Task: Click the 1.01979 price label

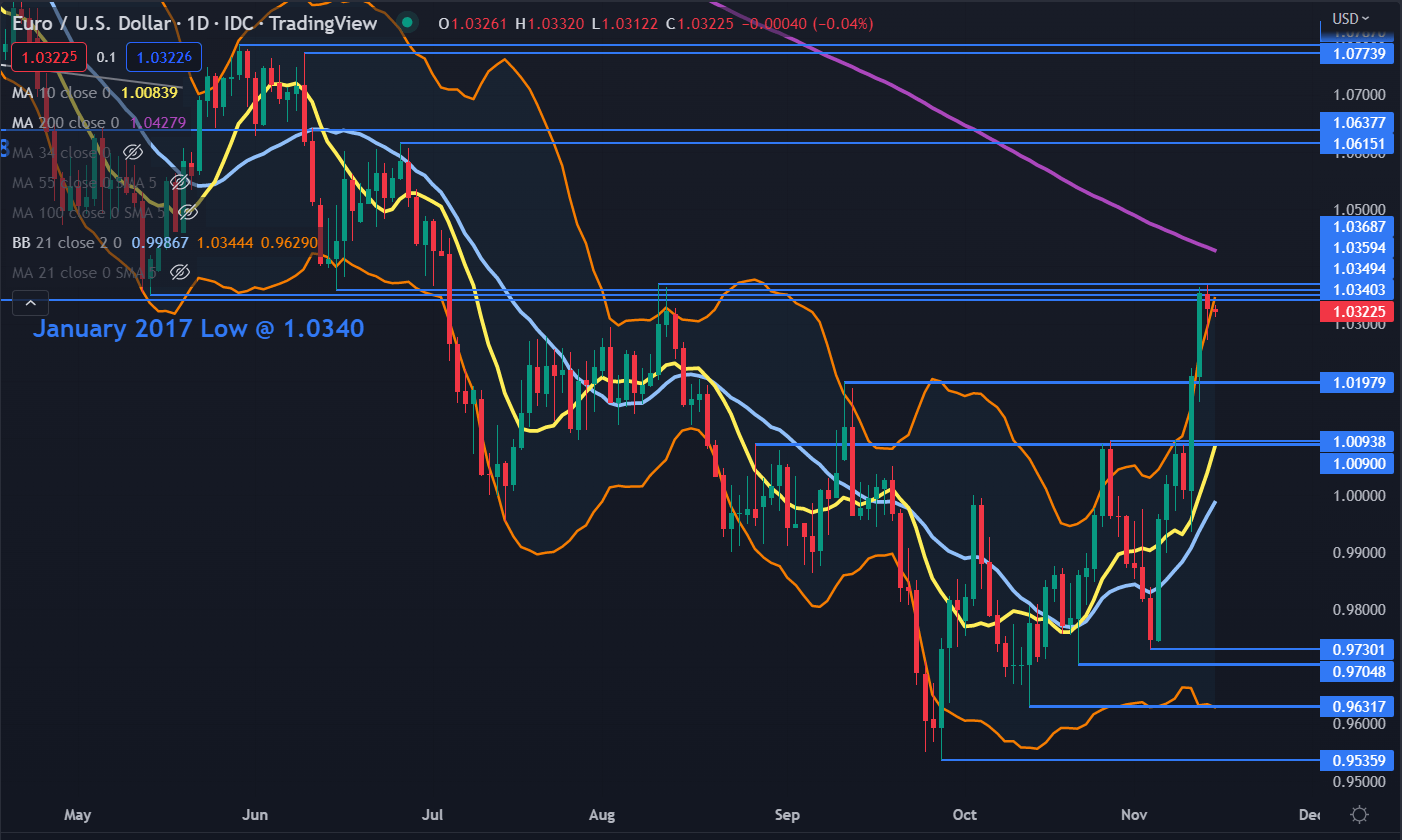Action: point(1357,382)
